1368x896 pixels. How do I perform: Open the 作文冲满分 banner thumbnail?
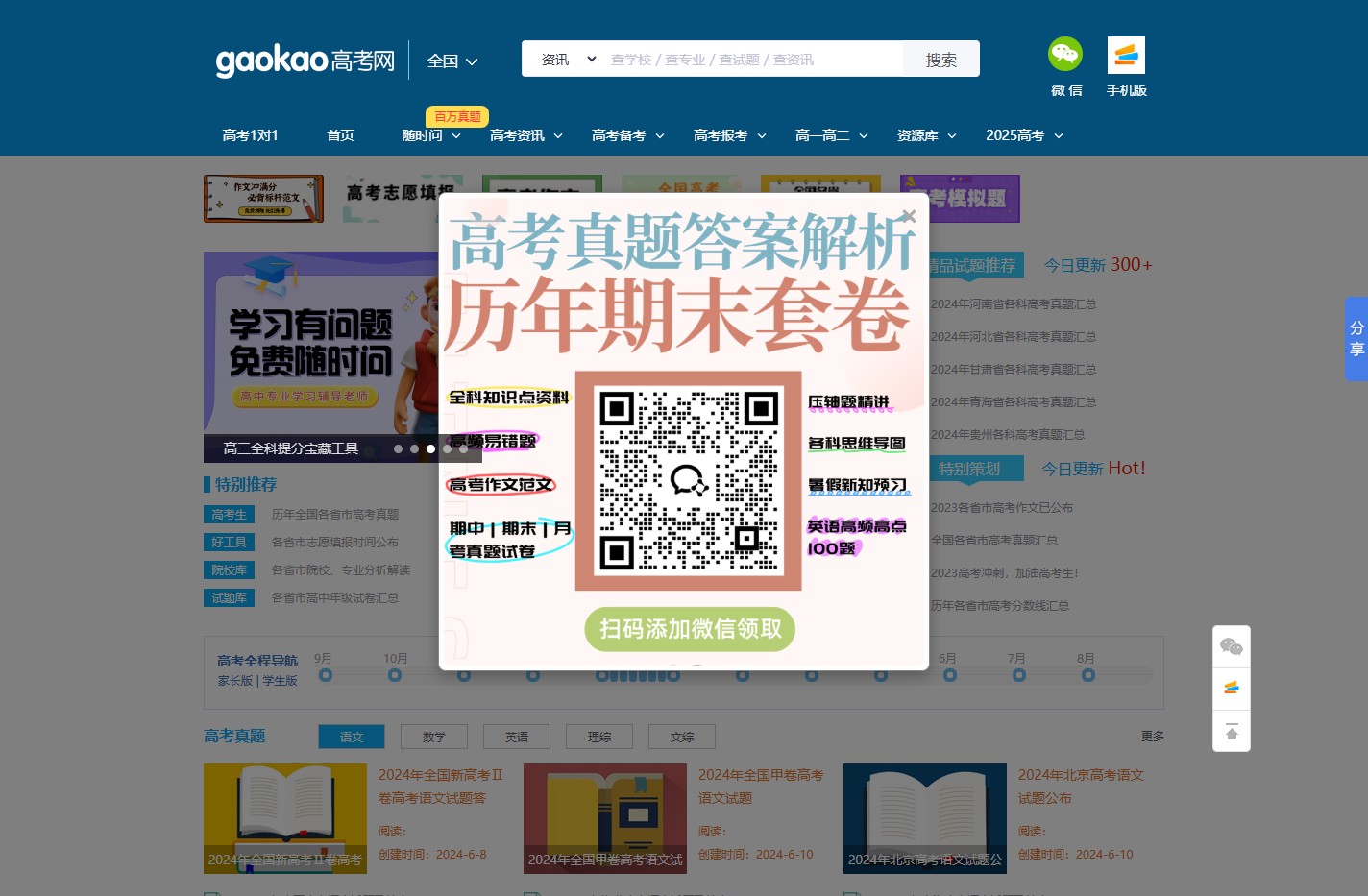(x=263, y=199)
